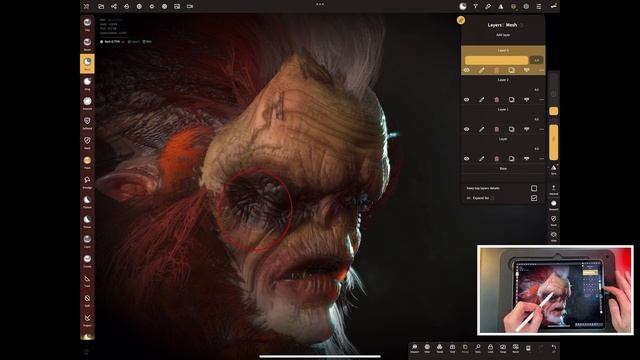Toggle the View shortcut on right bar

[x=553, y=236]
